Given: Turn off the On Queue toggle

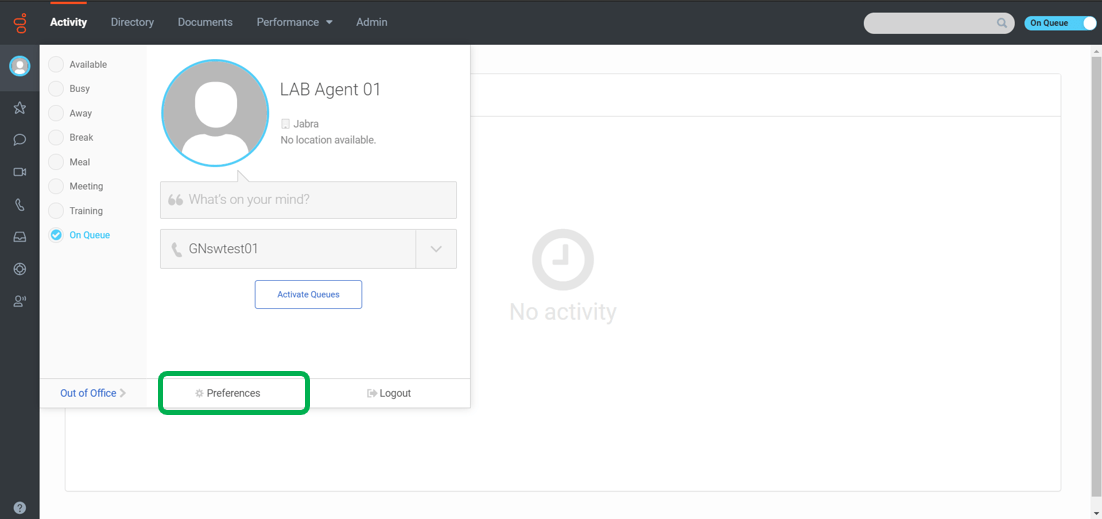Looking at the screenshot, I should 1060,23.
